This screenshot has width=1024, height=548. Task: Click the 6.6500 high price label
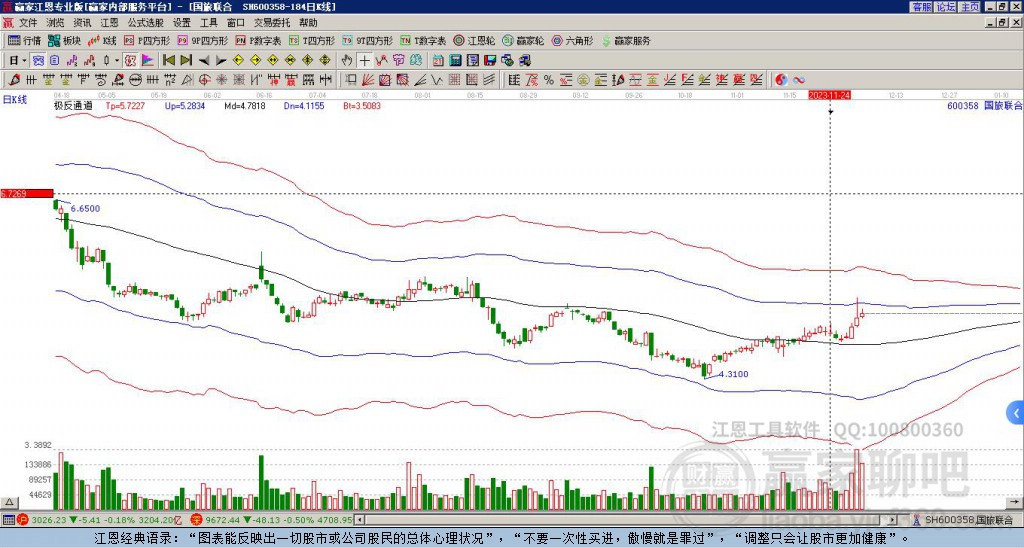click(x=86, y=208)
